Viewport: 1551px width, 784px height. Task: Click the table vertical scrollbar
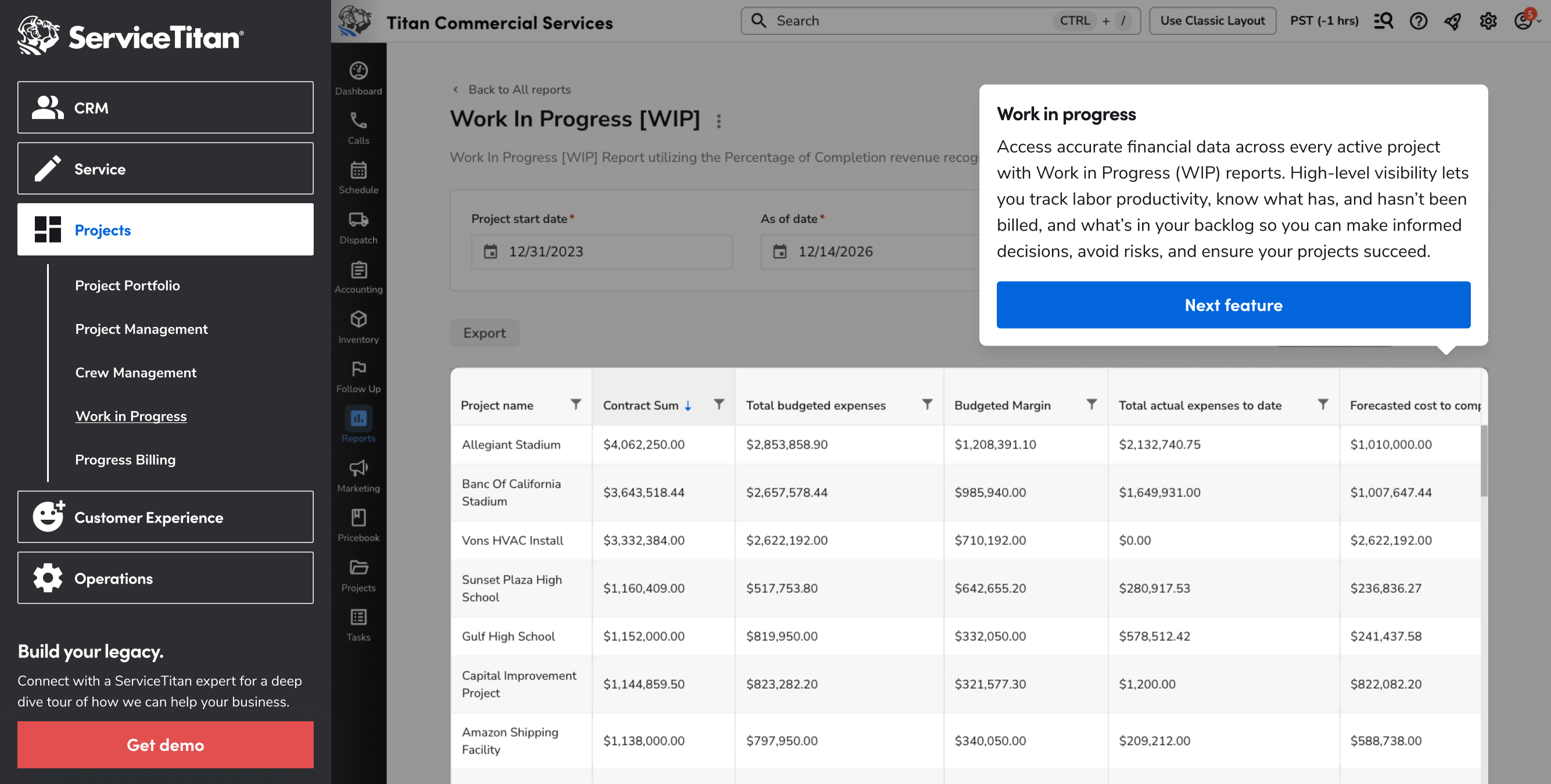coord(1484,461)
